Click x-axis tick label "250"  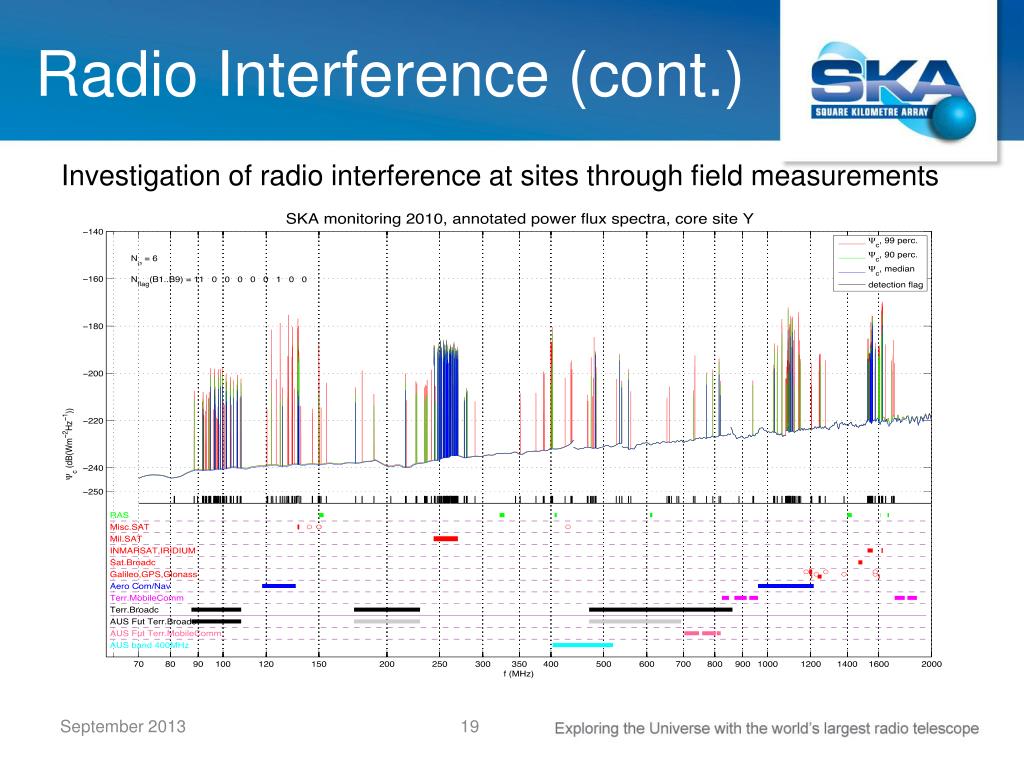tap(440, 664)
